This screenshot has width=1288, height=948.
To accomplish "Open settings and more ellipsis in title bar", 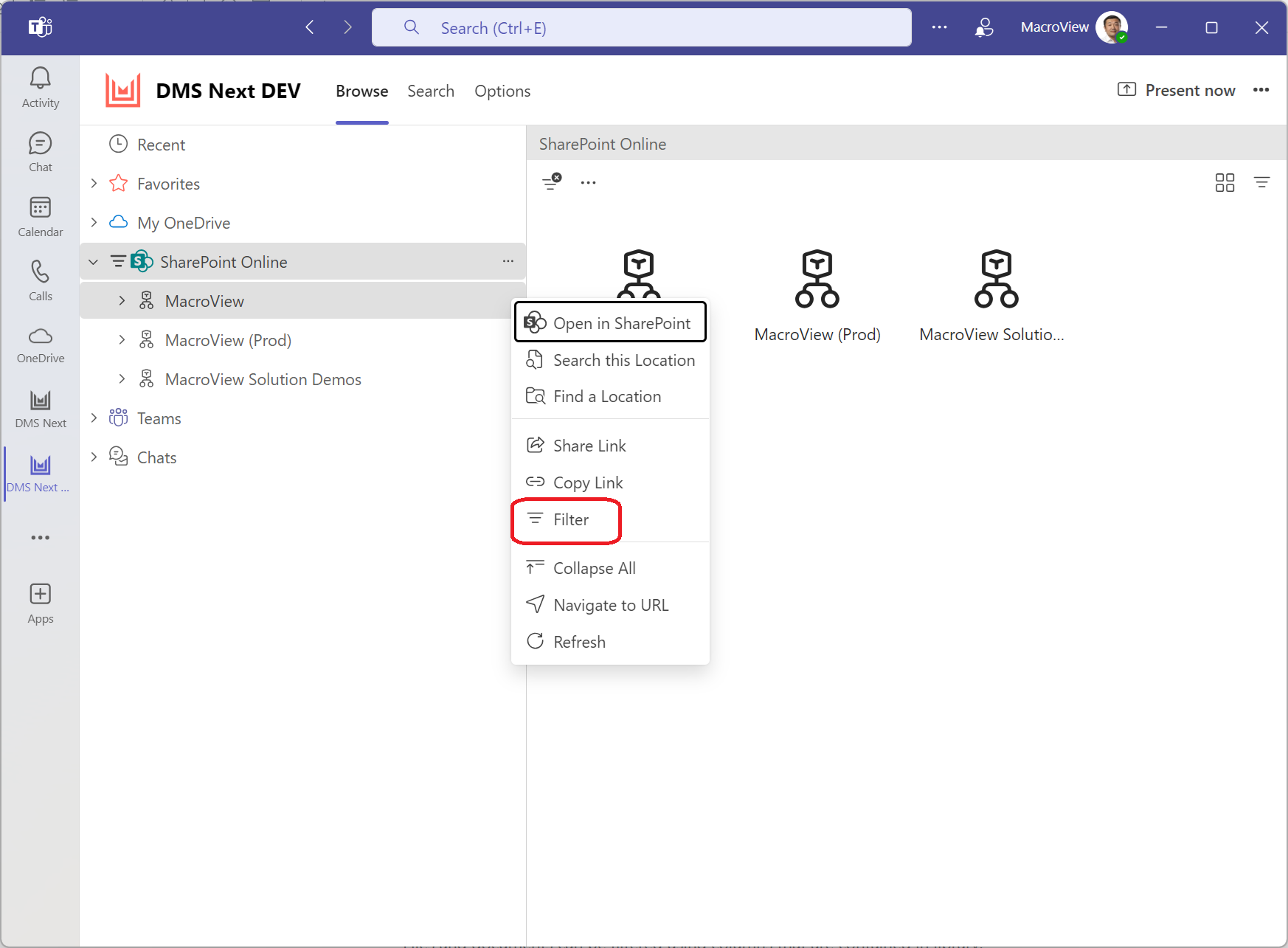I will tap(939, 27).
